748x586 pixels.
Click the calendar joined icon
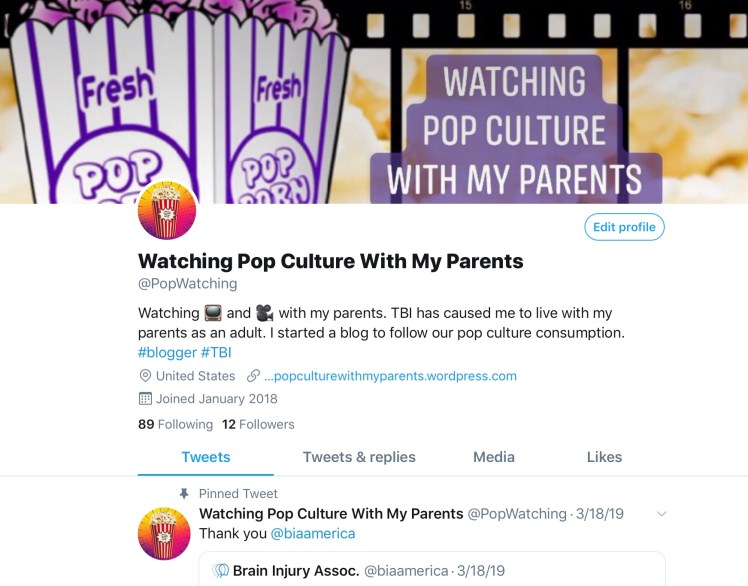pos(145,398)
